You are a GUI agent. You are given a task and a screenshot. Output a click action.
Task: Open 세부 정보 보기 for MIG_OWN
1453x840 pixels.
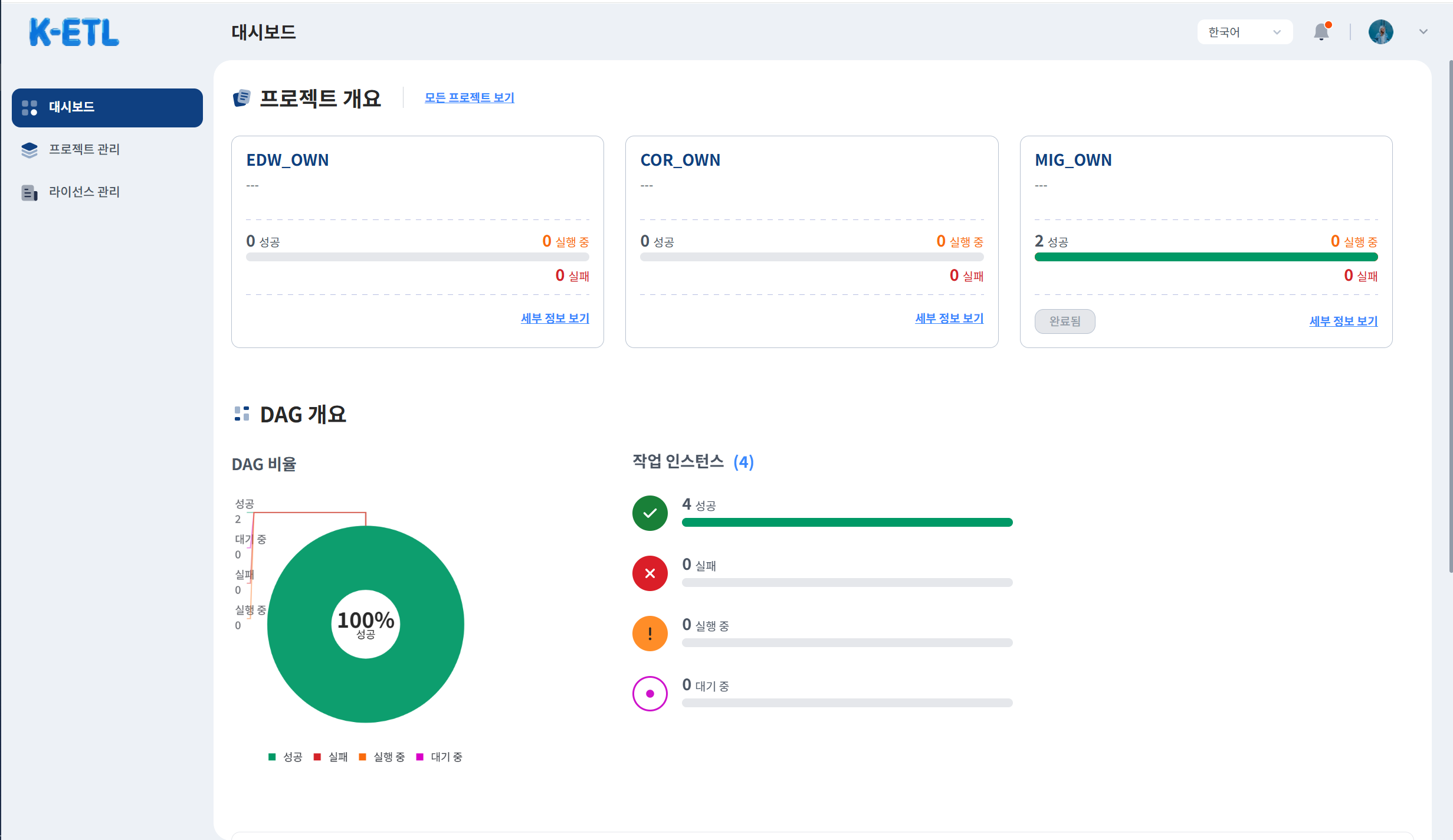(1343, 321)
